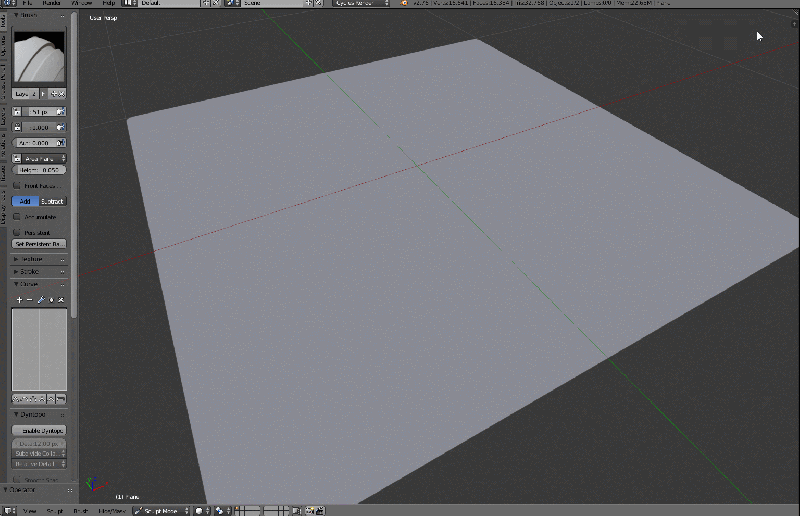
Task: Enable the Persistent checkbox
Action: coord(17,233)
